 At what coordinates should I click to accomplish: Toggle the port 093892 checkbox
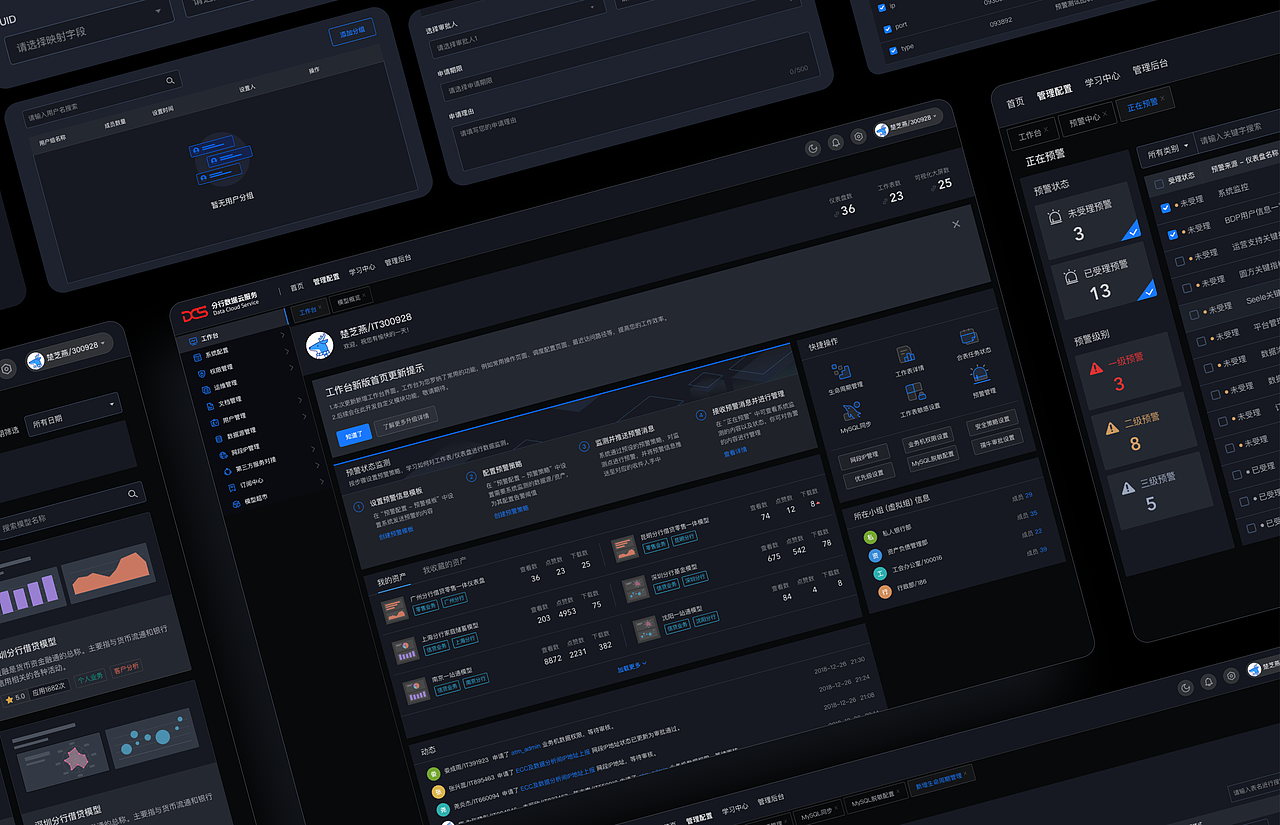(889, 29)
